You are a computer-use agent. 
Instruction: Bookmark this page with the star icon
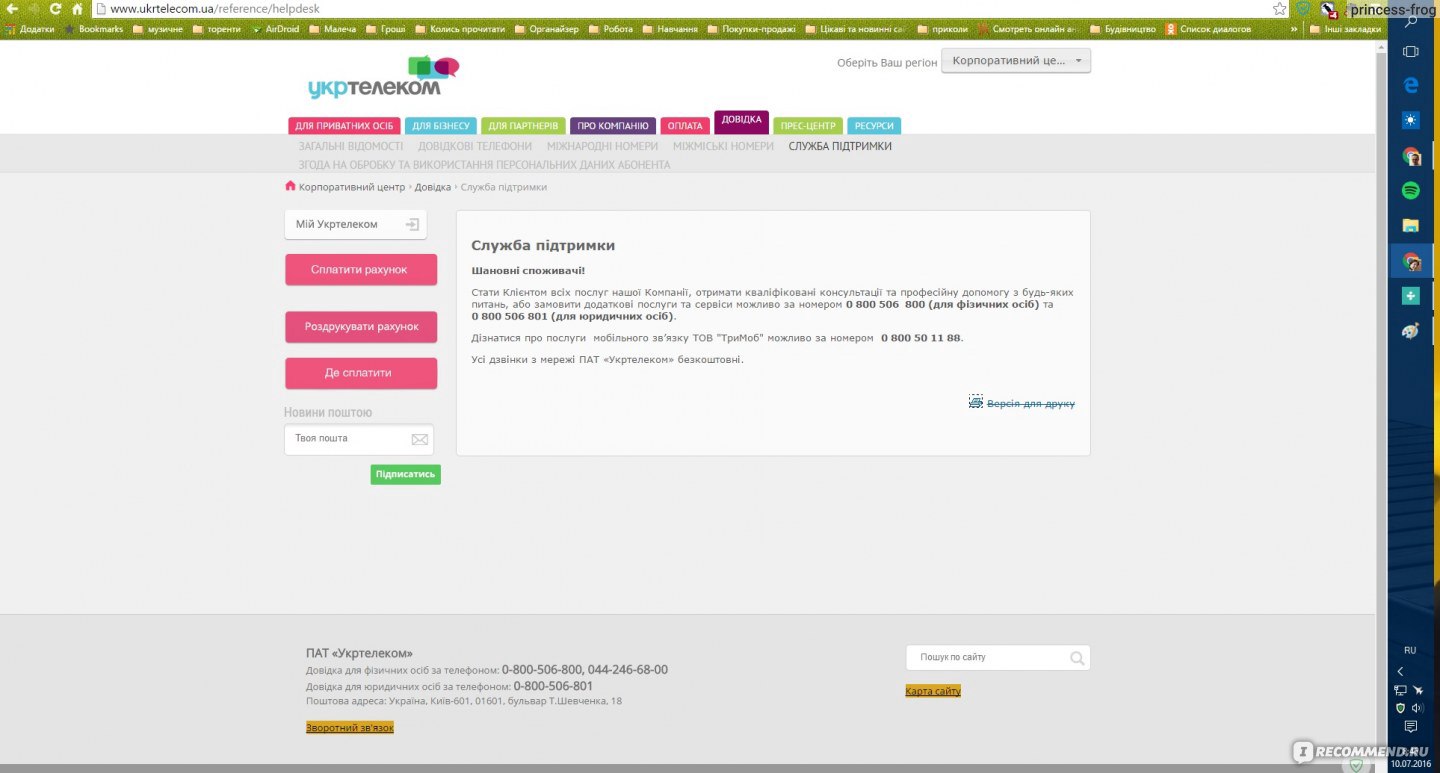point(1280,9)
